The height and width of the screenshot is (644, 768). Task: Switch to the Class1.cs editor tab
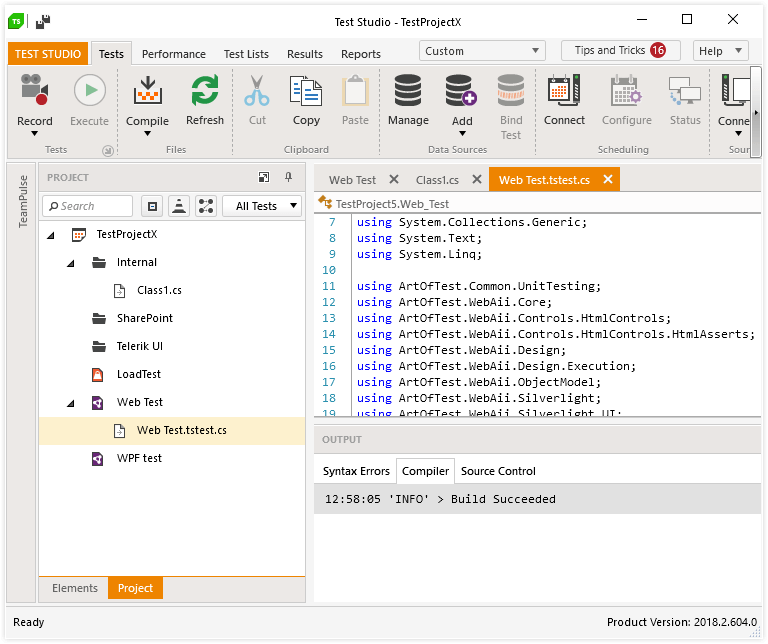tap(437, 180)
